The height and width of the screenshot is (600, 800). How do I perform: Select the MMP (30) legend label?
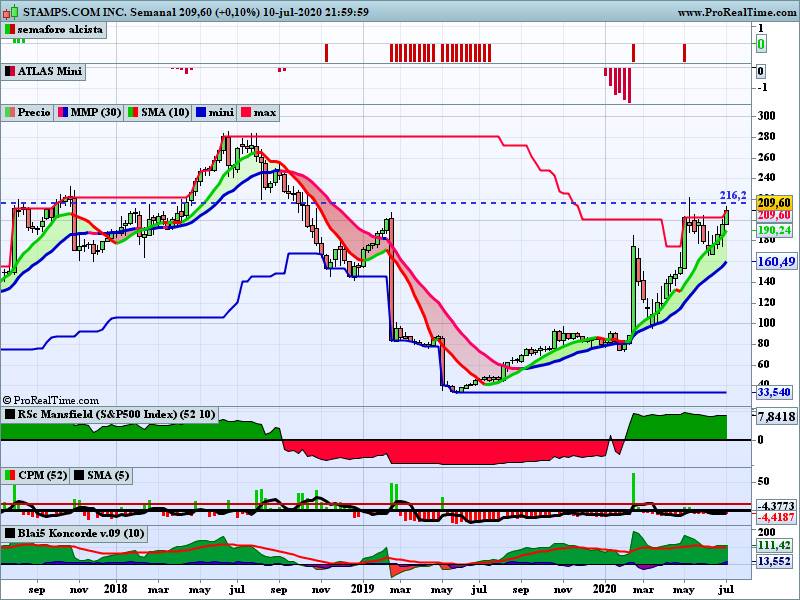pos(95,112)
